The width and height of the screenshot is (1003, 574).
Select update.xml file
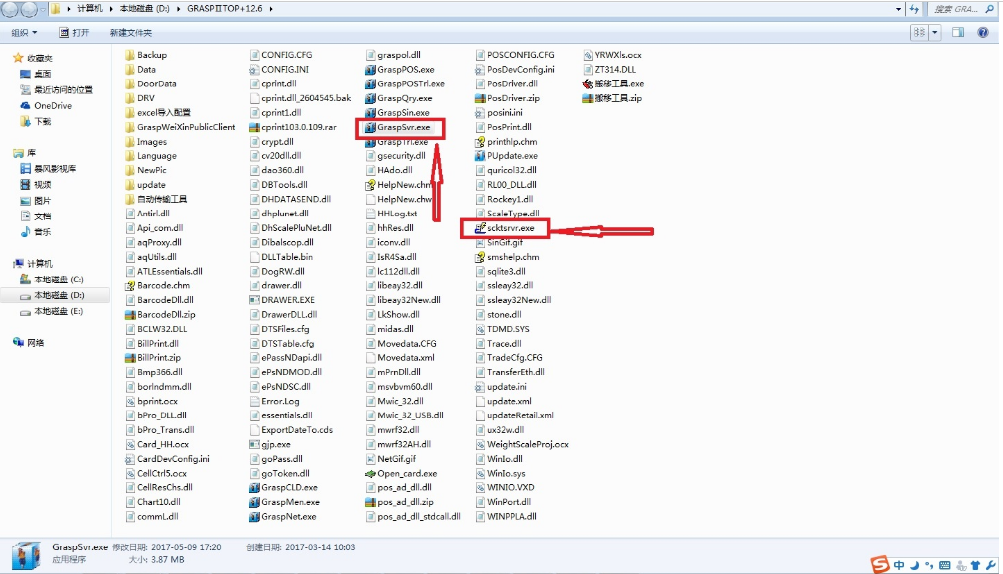pos(503,401)
